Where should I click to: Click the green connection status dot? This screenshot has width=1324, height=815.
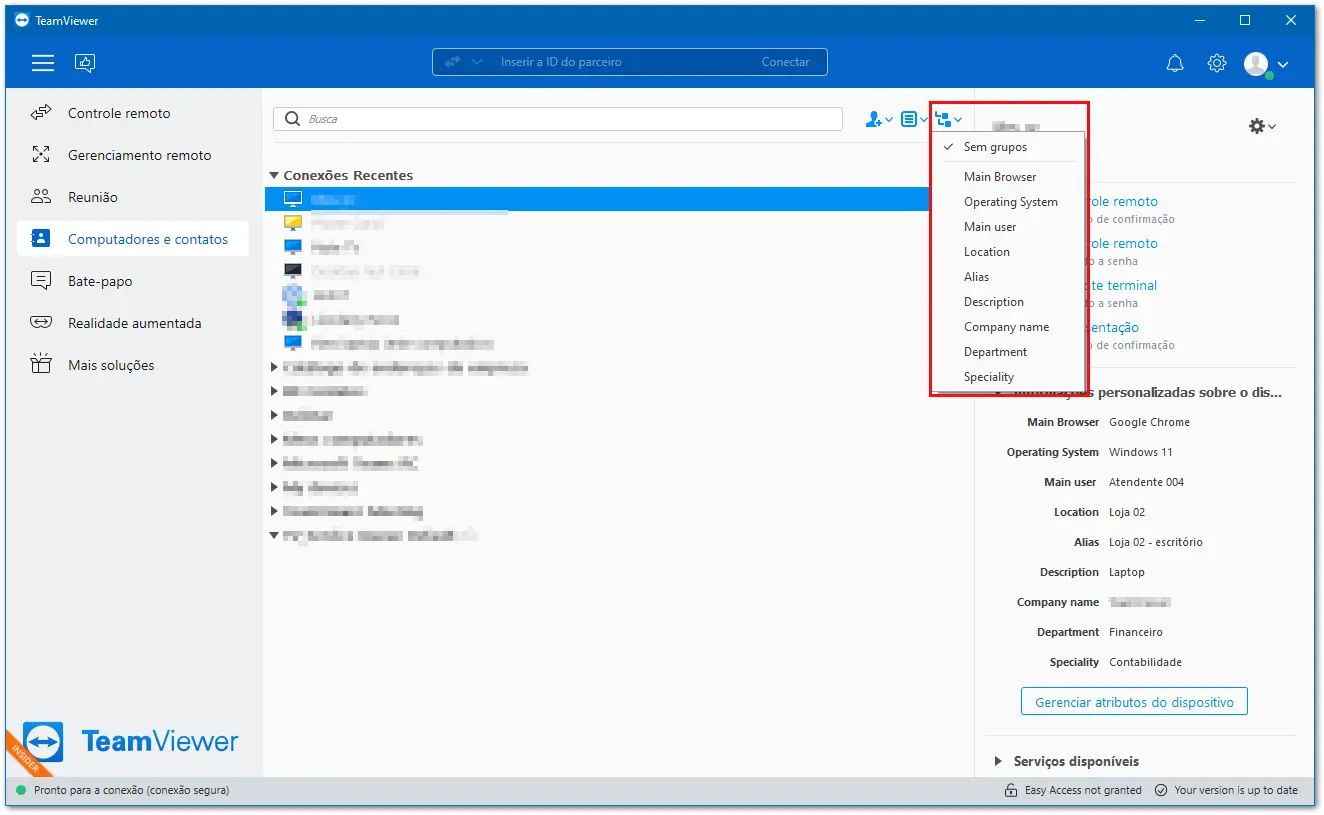[21, 790]
